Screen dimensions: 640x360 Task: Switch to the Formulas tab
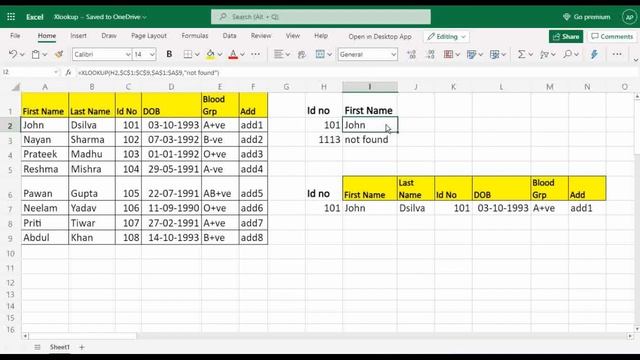click(195, 36)
